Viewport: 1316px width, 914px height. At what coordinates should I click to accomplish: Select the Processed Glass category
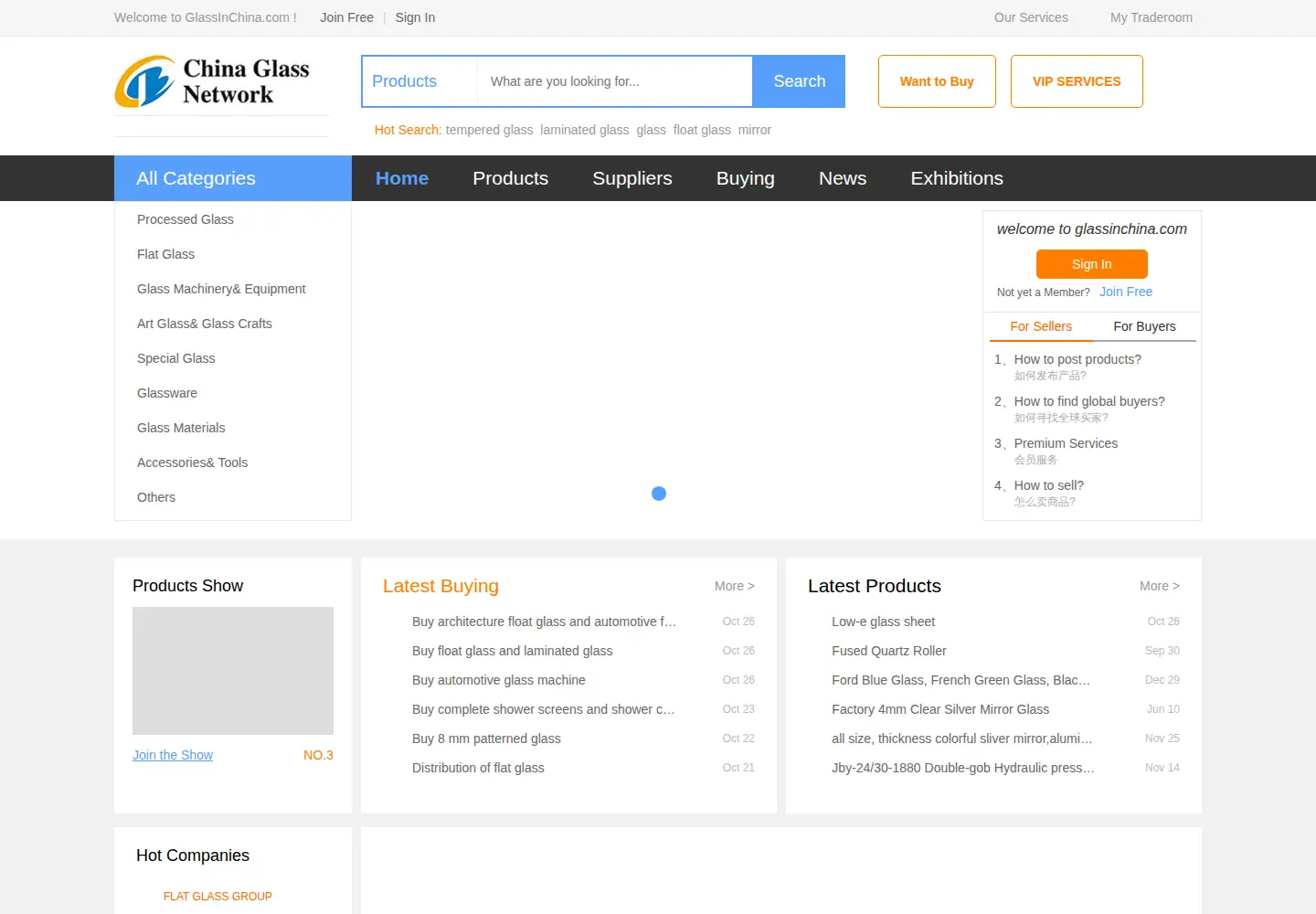[186, 219]
